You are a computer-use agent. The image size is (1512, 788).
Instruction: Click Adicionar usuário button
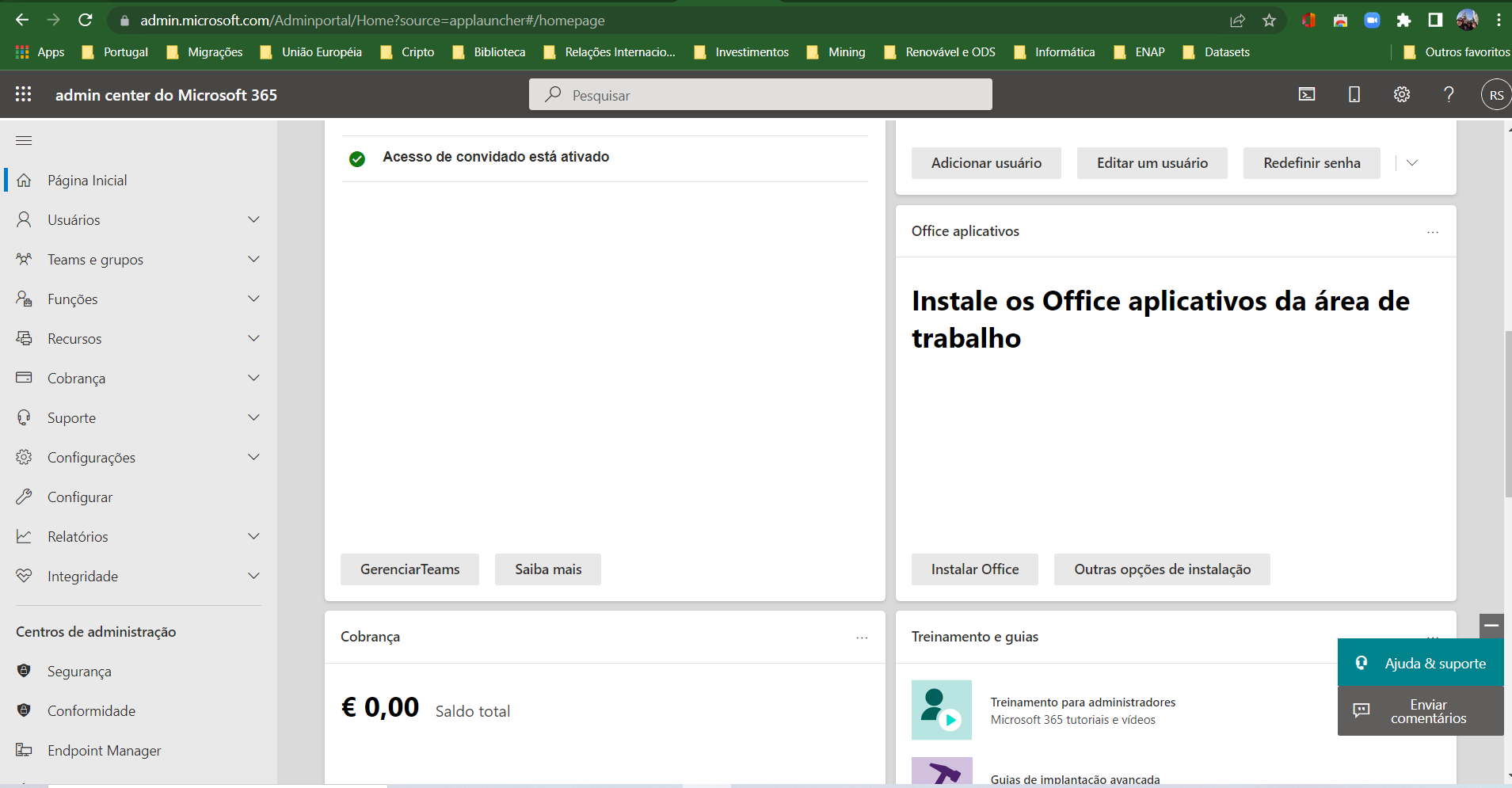(x=986, y=163)
